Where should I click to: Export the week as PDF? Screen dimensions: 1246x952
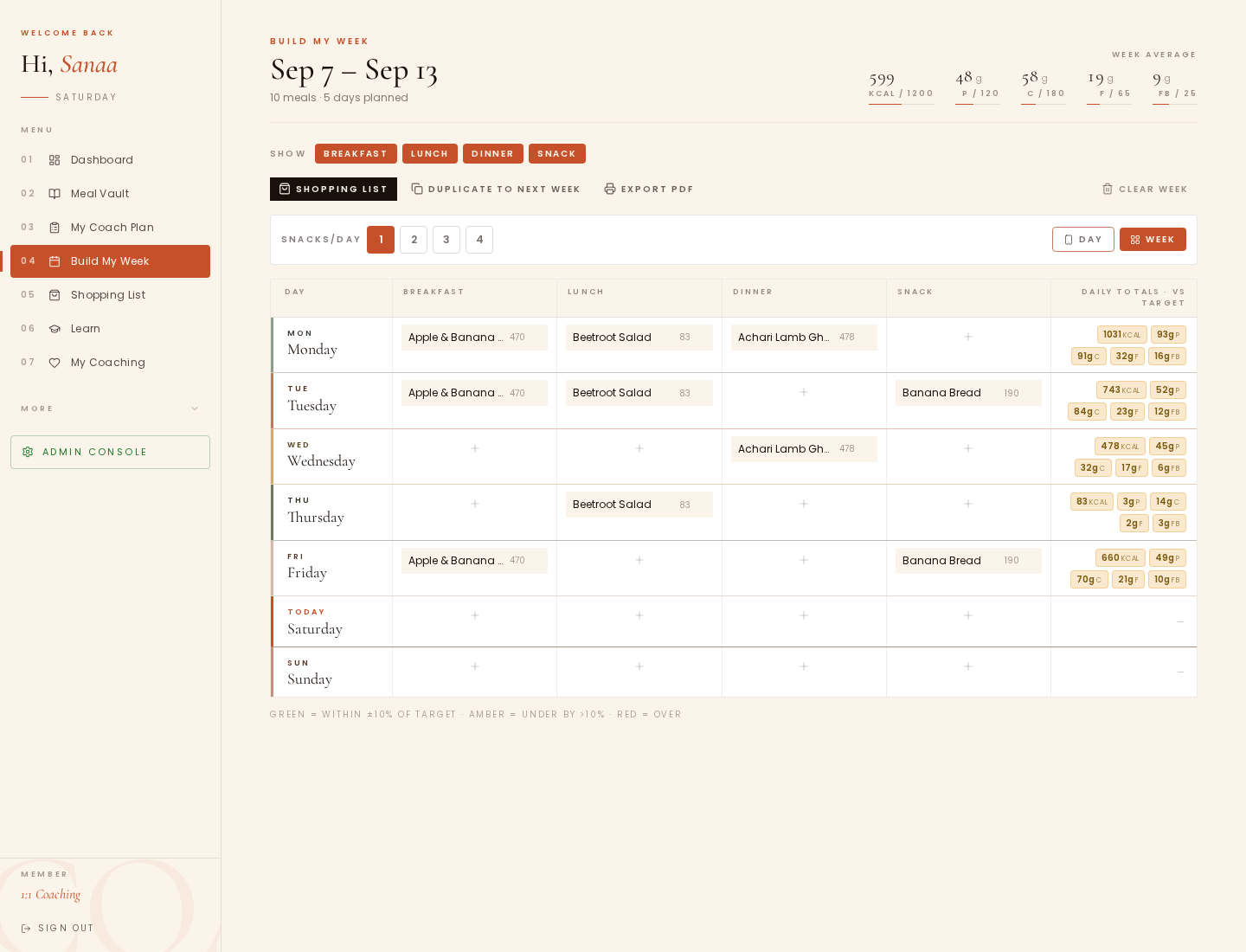pyautogui.click(x=649, y=189)
